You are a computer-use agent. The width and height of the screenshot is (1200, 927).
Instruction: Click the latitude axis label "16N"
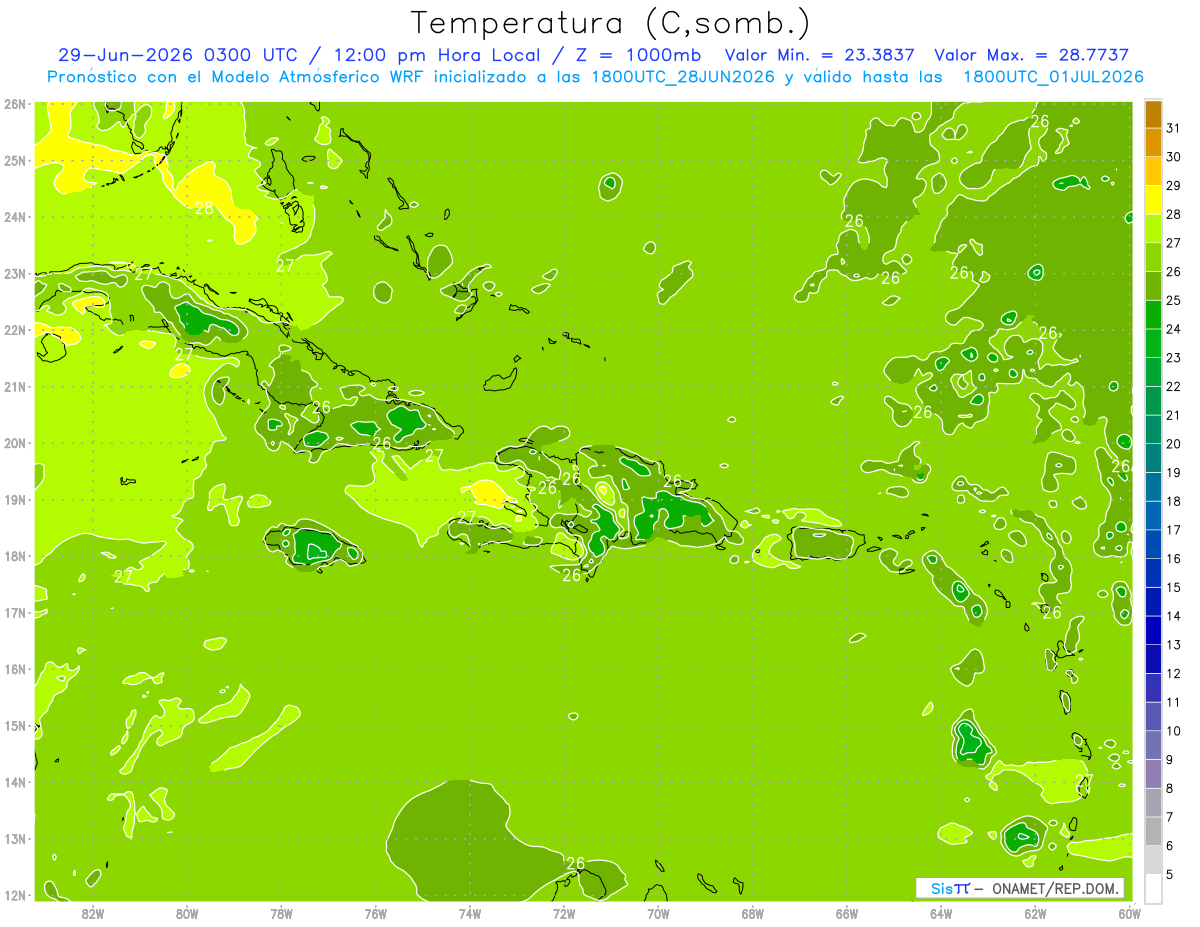14,669
